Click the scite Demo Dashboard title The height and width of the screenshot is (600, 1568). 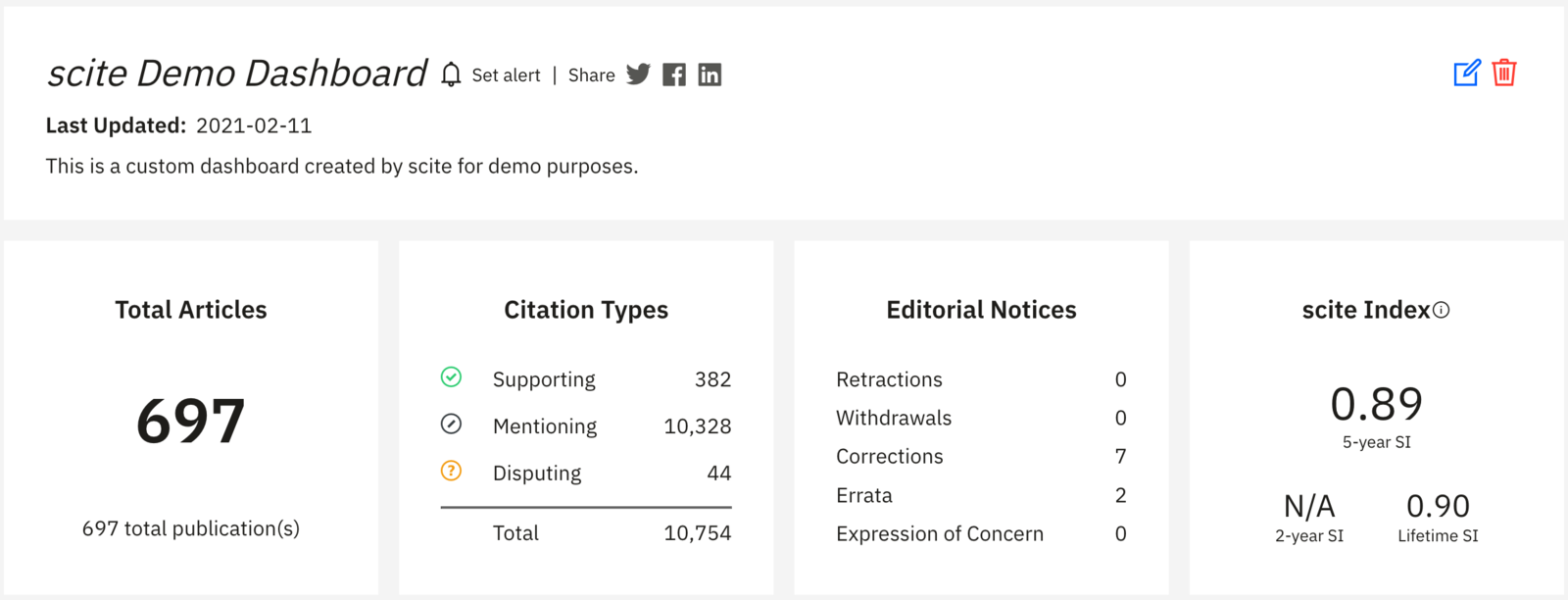tap(237, 73)
